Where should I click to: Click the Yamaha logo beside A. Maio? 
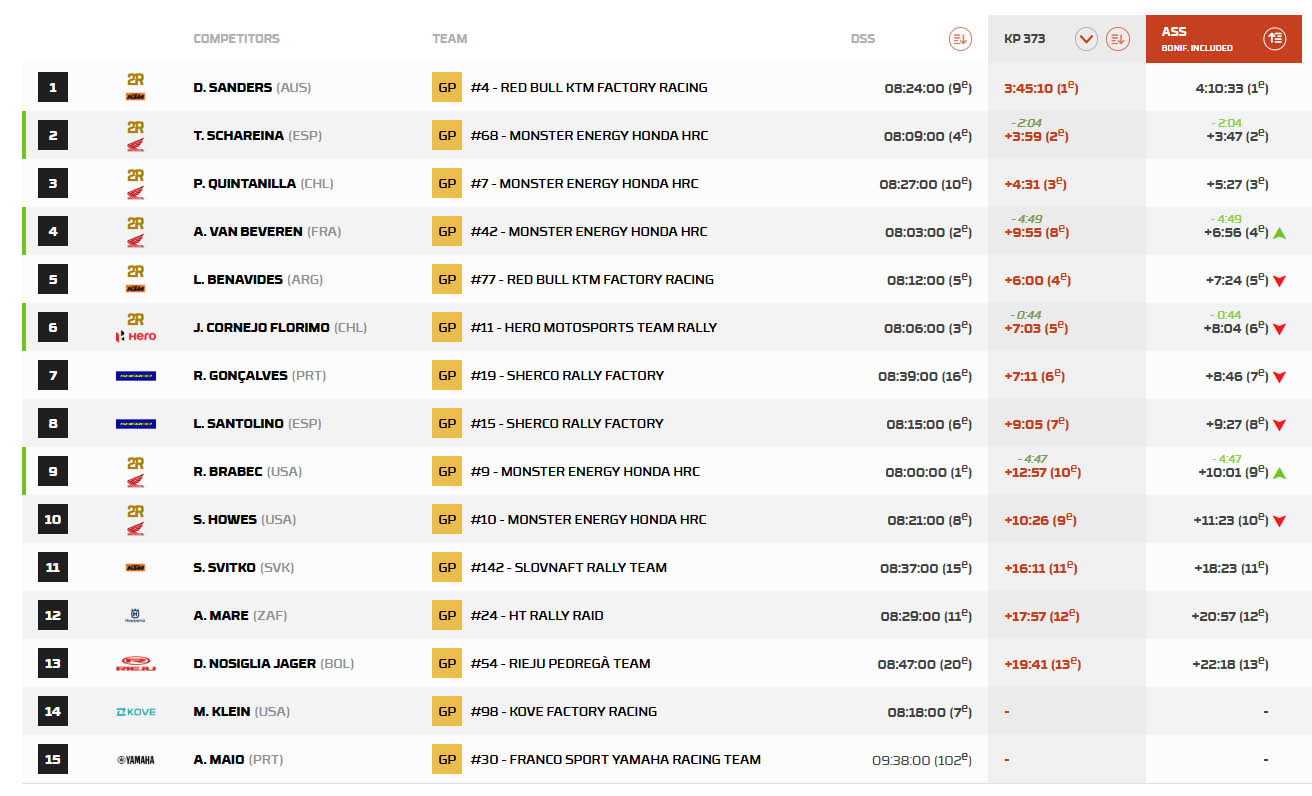pyautogui.click(x=135, y=760)
